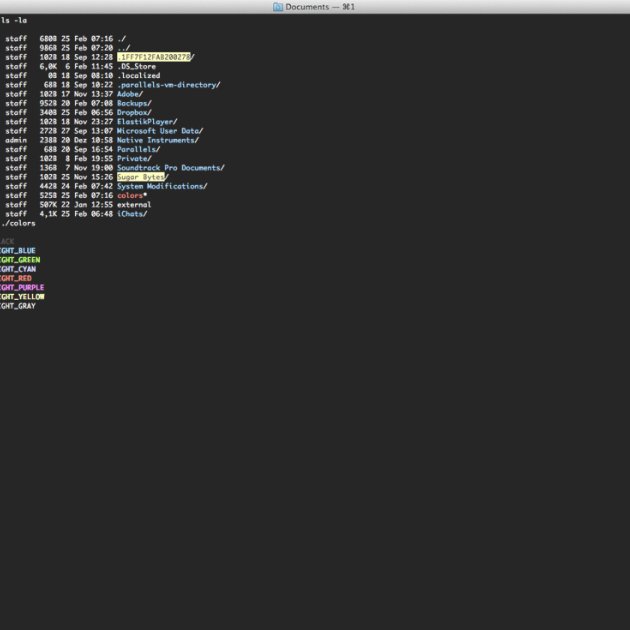Click the .parallels-vm-directory entry
630x630 pixels.
tap(167, 85)
